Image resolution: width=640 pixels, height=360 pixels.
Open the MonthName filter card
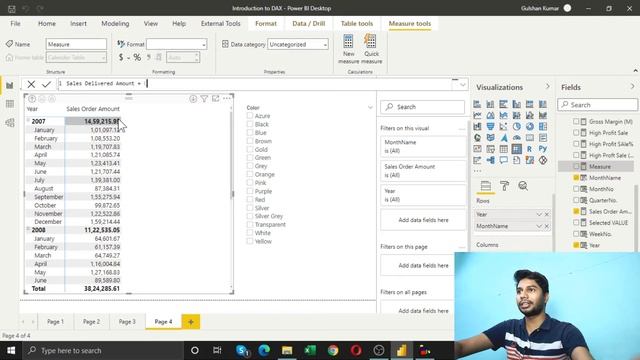coord(423,147)
